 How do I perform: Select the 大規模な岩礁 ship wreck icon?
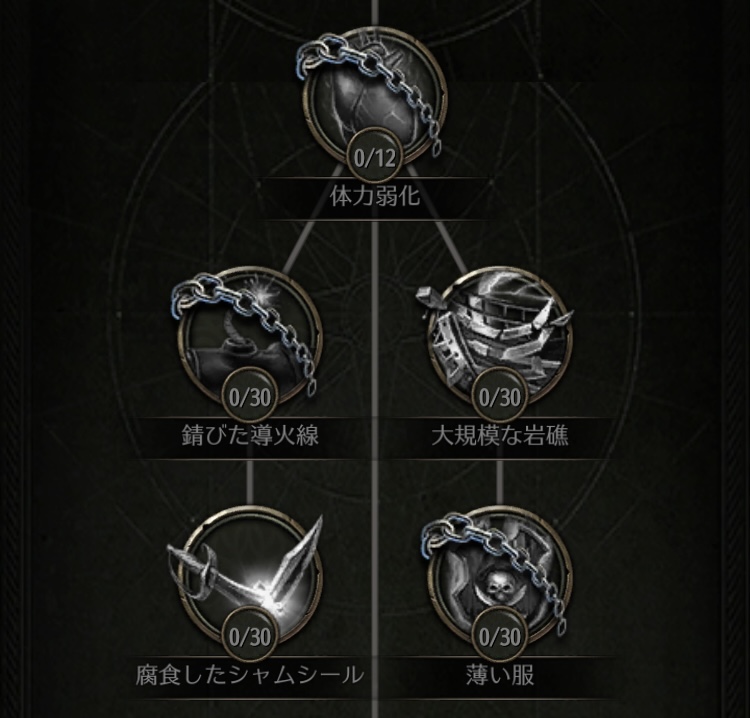(x=500, y=337)
